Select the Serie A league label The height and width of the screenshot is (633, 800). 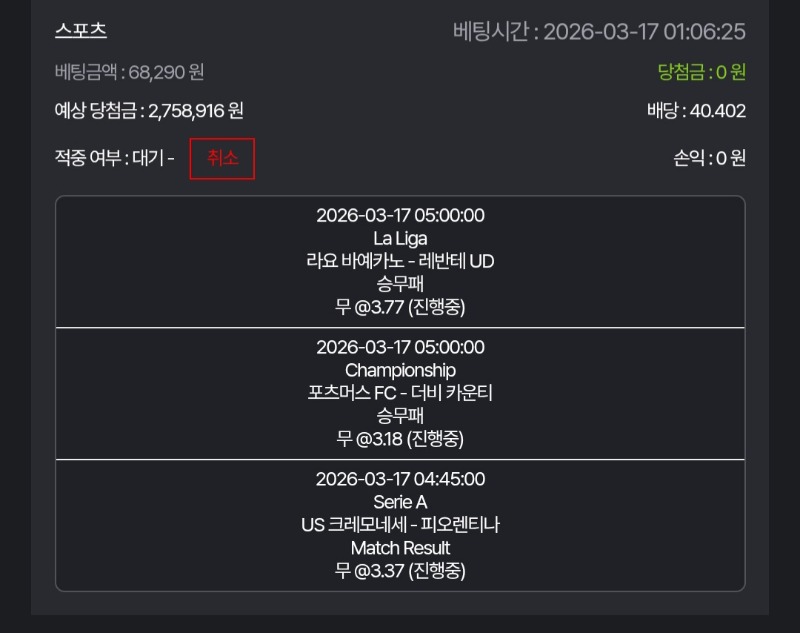tap(400, 502)
